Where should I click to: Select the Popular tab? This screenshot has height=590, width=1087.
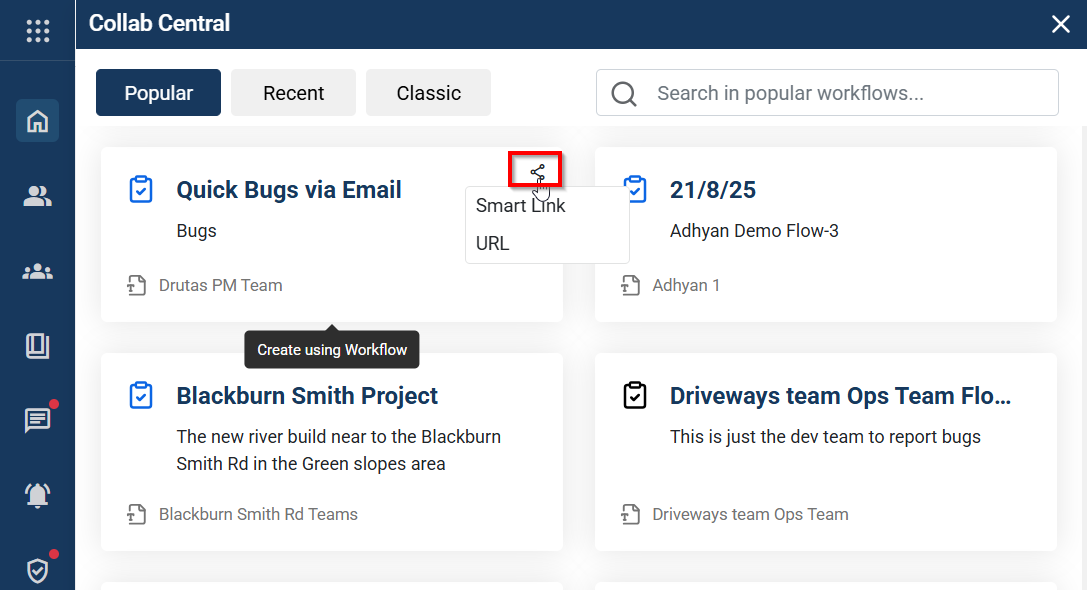pos(158,93)
